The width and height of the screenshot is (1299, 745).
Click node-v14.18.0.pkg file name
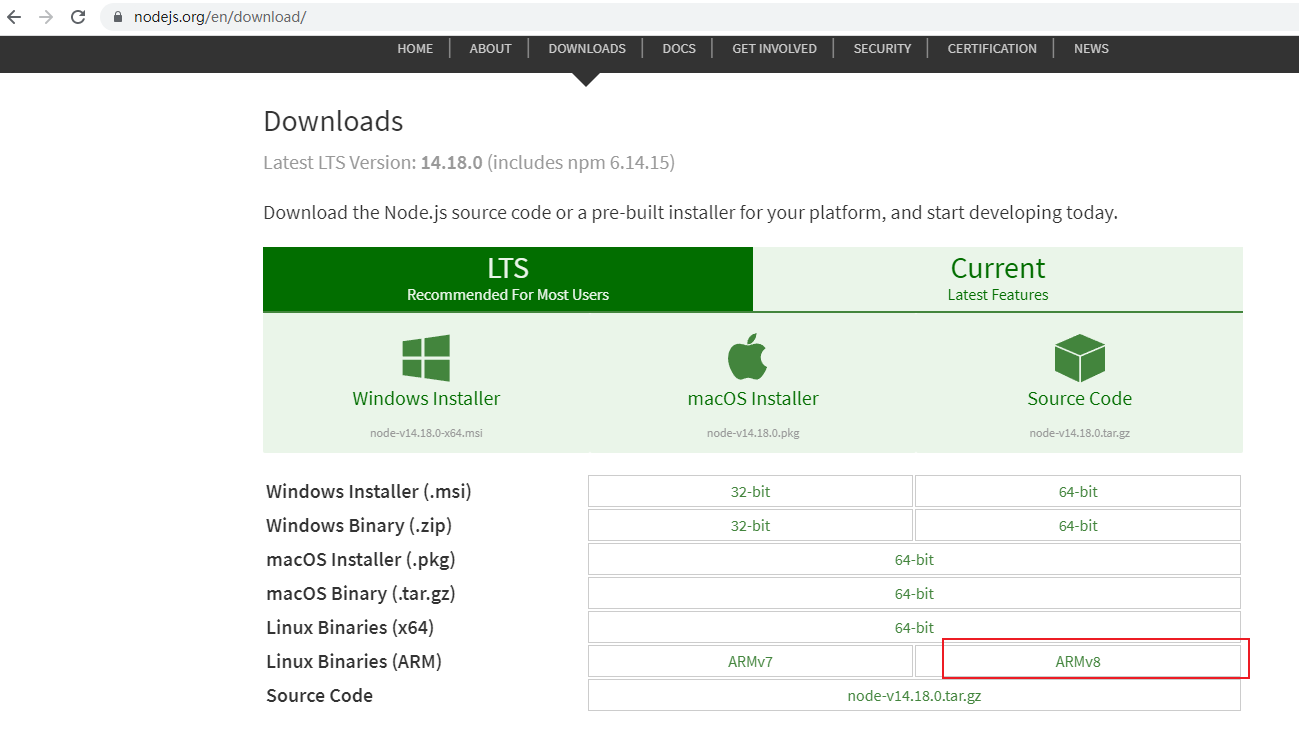[753, 433]
